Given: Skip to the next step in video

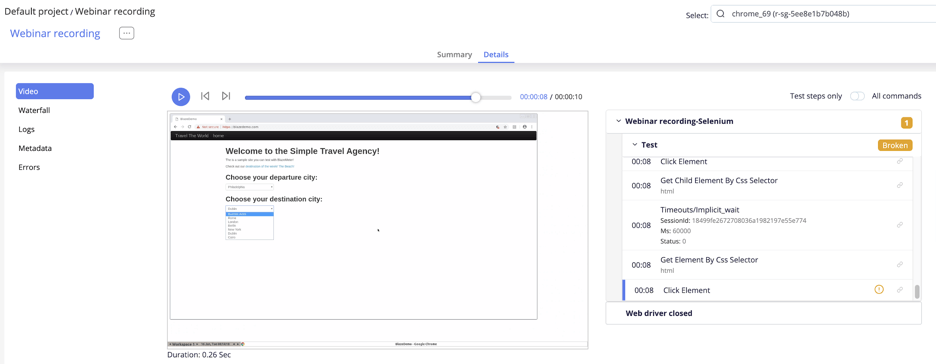Looking at the screenshot, I should (x=226, y=96).
